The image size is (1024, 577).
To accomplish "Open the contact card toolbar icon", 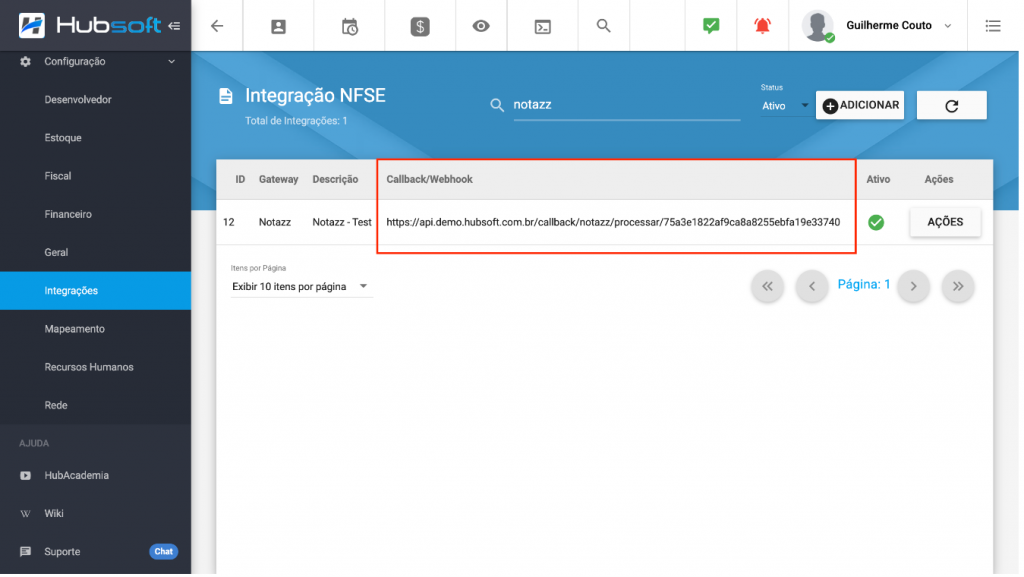I will point(278,26).
